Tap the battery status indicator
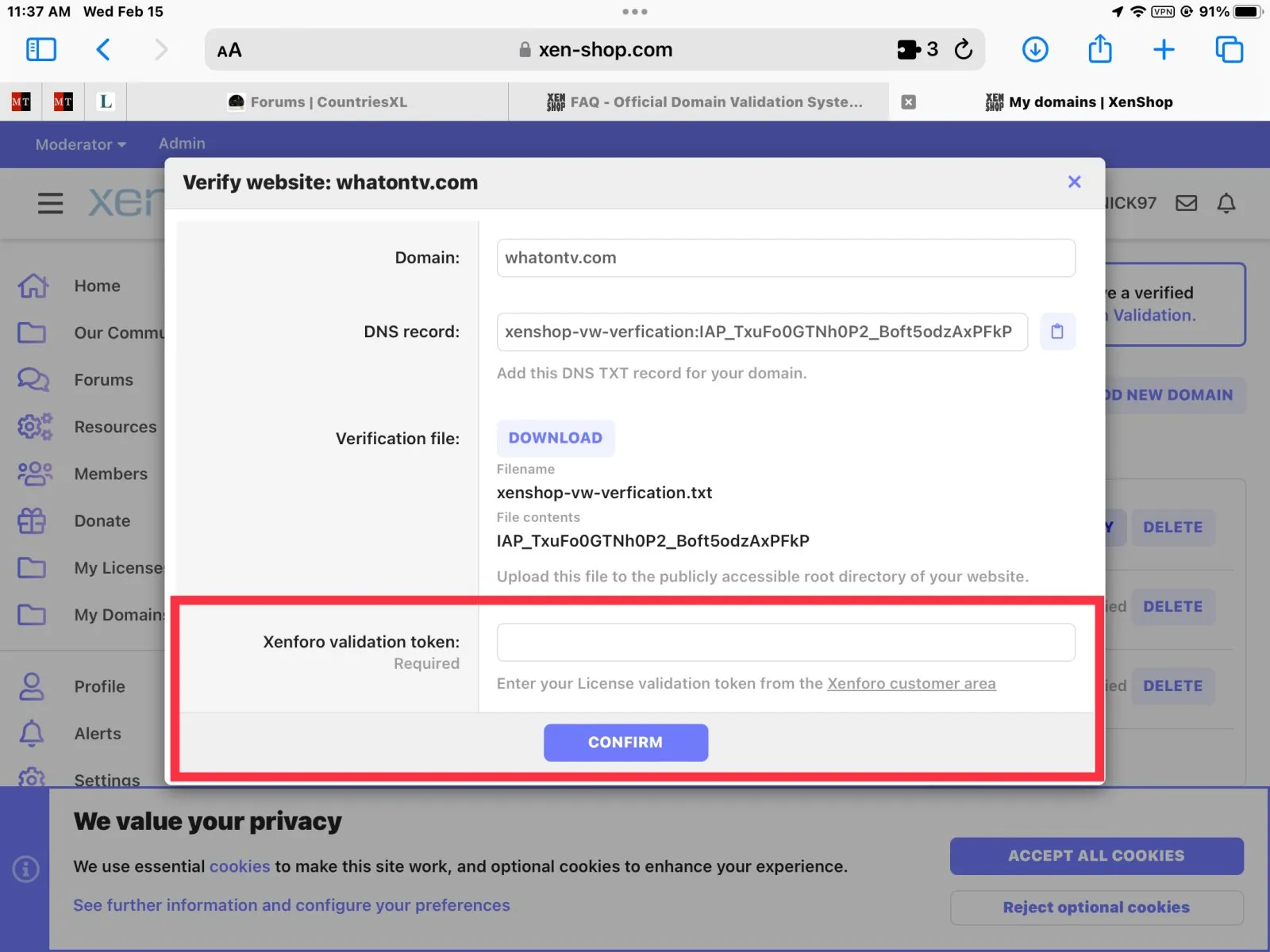The width and height of the screenshot is (1270, 952). click(1248, 12)
